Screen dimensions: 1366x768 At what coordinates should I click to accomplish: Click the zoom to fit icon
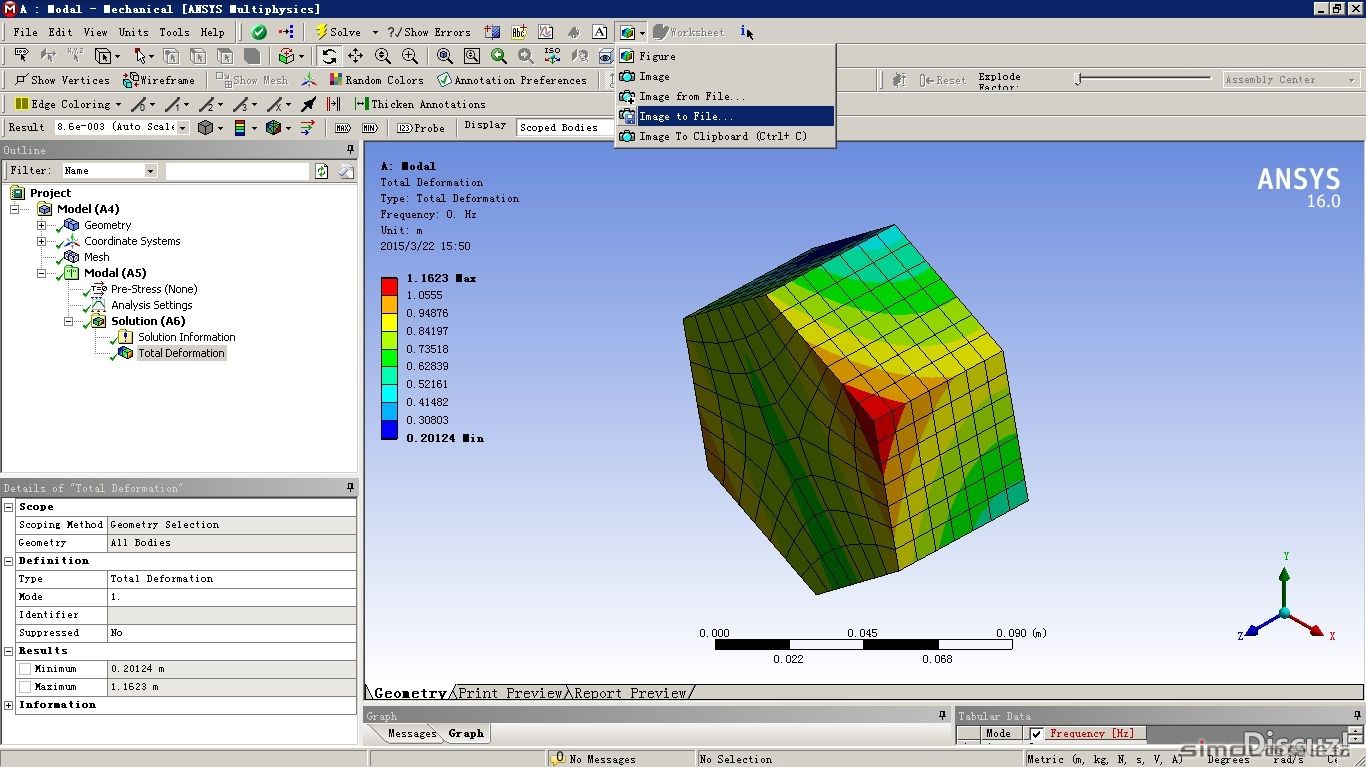tap(445, 56)
